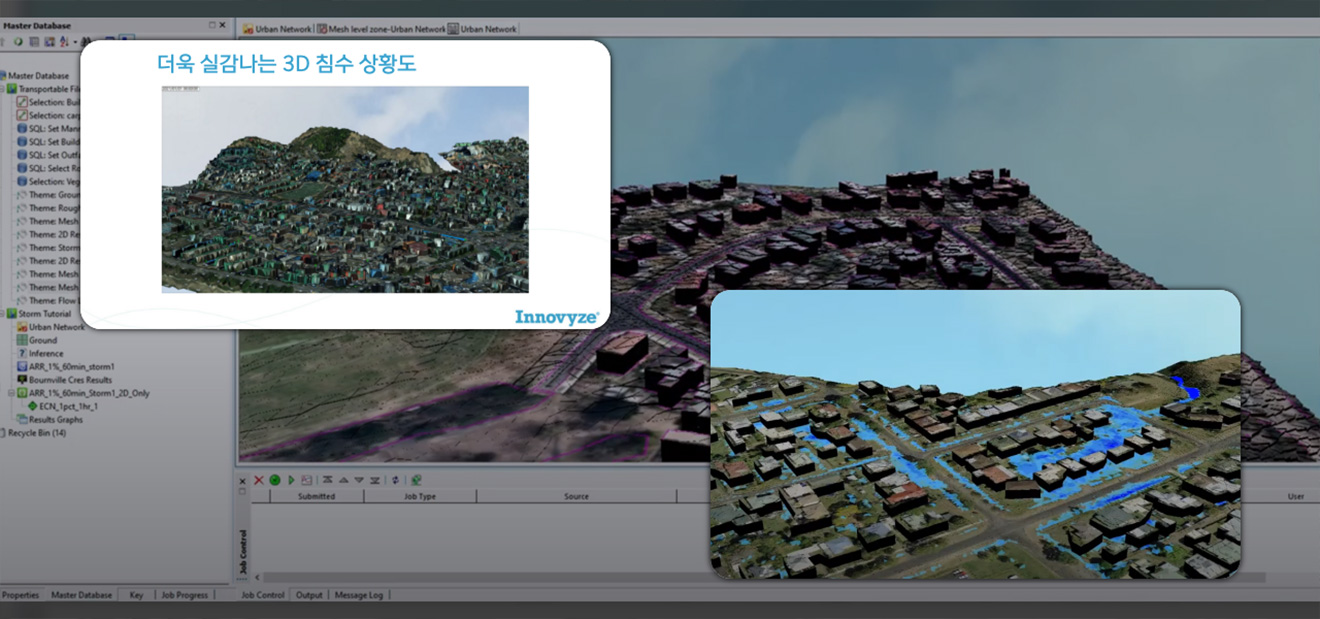Image resolution: width=1320 pixels, height=619 pixels.
Task: Click the red X cancel job icon
Action: pos(259,480)
